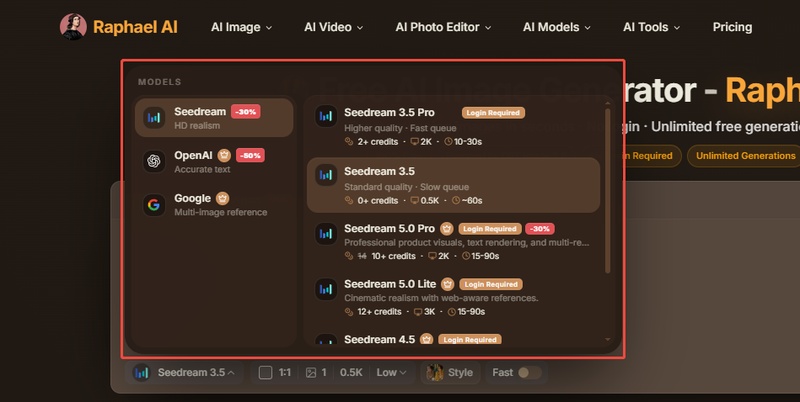Viewport: 800px width, 402px height.
Task: Click the '12+ credits' text
Action: pos(379,312)
